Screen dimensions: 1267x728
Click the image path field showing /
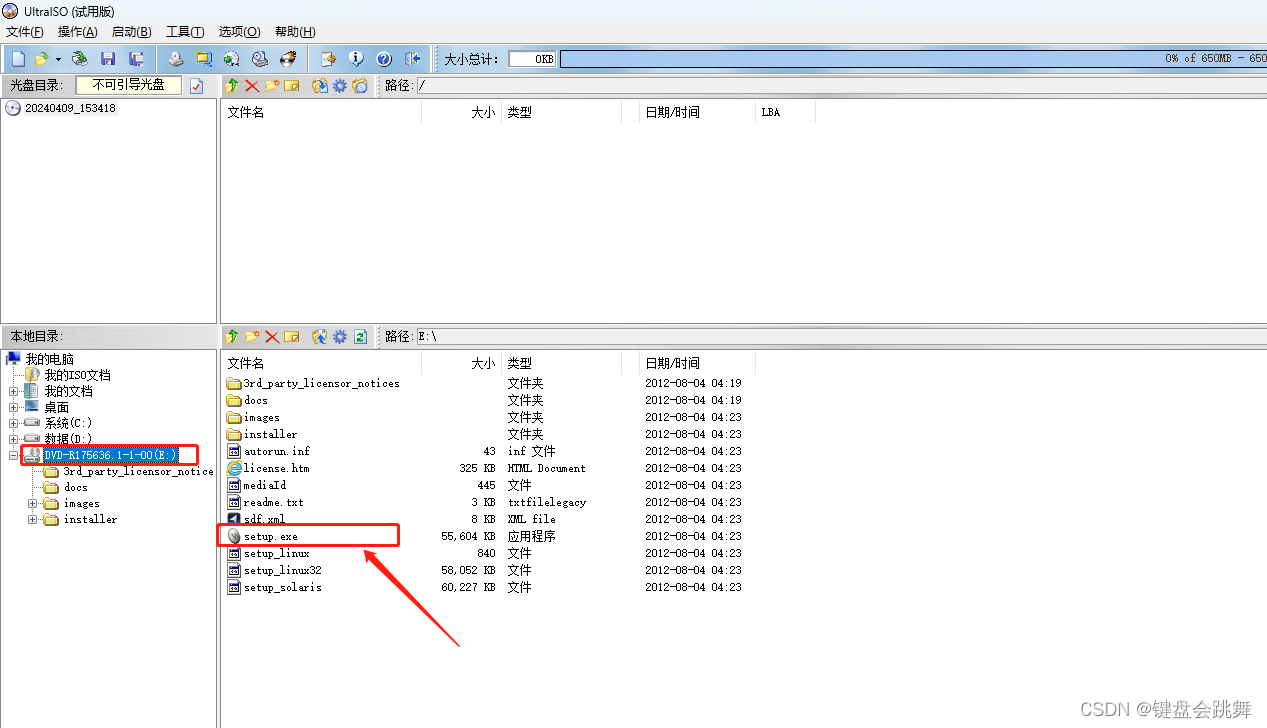point(840,86)
